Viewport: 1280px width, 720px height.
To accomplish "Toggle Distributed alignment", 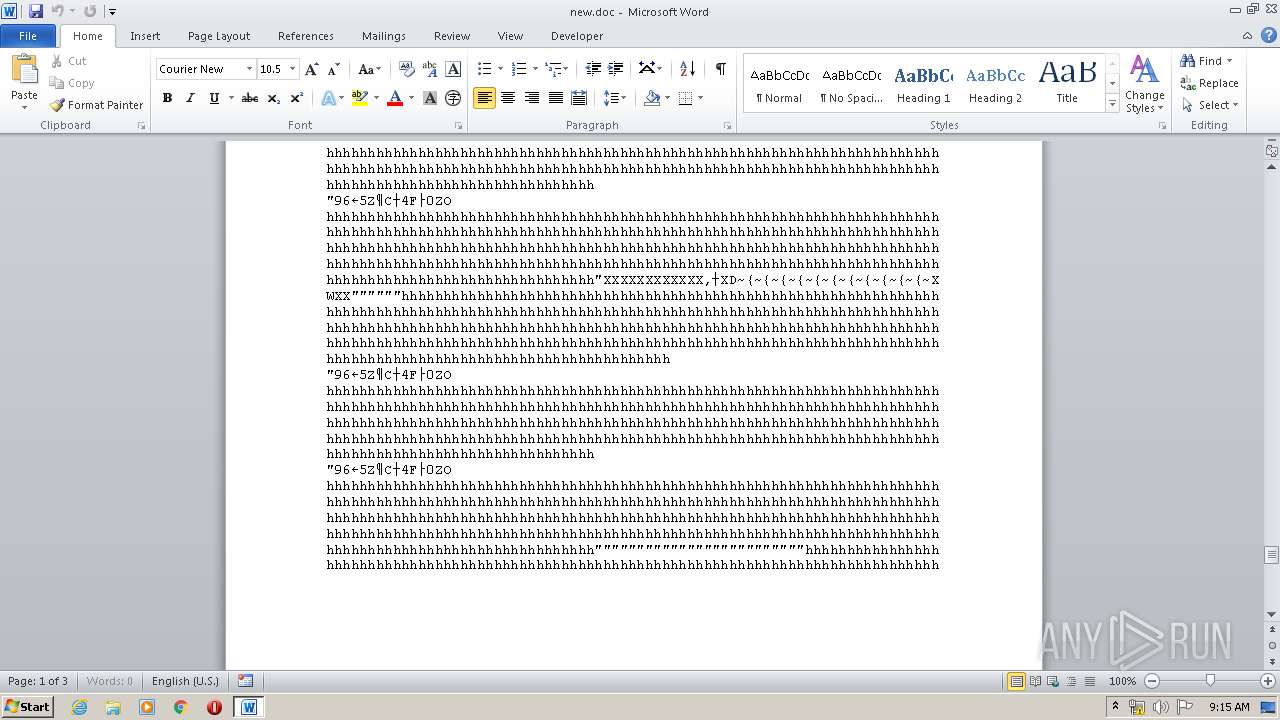I will (x=579, y=98).
